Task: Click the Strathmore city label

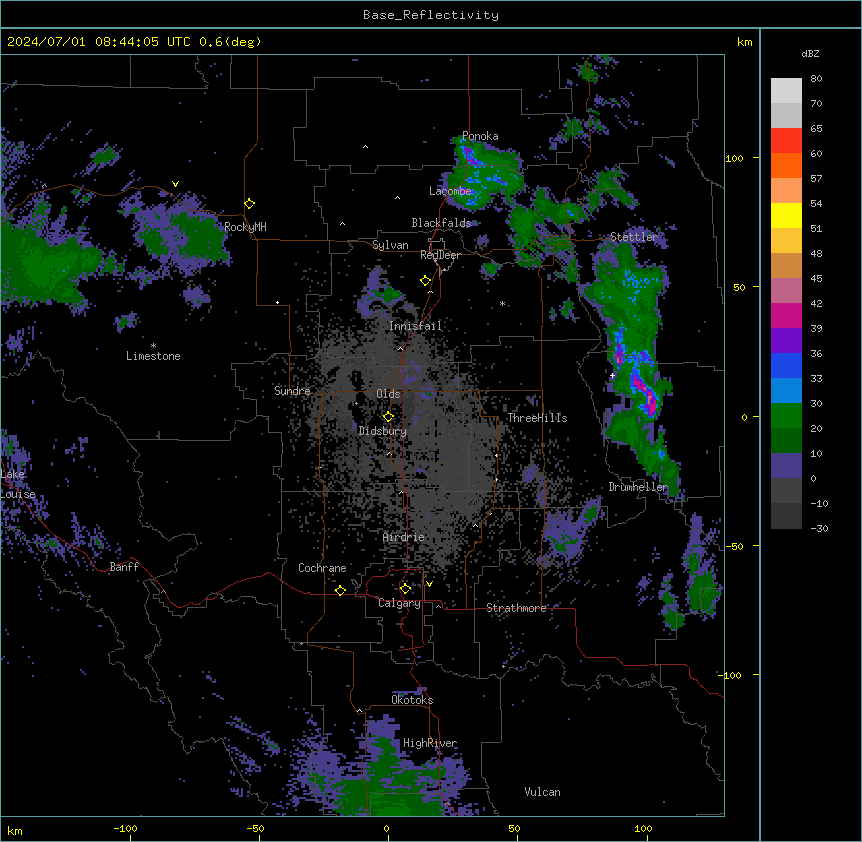Action: coord(516,608)
